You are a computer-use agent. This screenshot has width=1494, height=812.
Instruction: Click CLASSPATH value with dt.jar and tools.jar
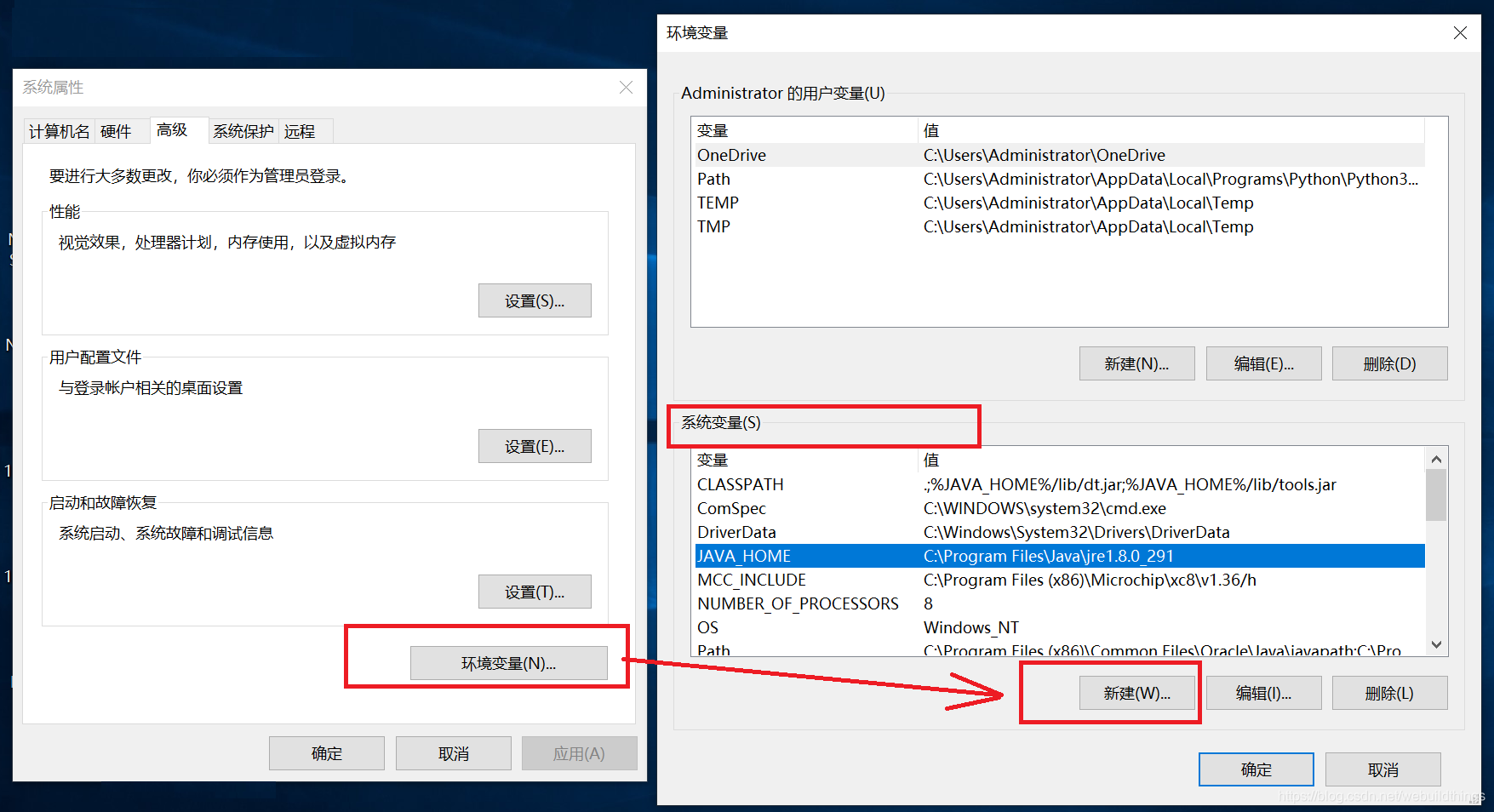coord(1130,484)
